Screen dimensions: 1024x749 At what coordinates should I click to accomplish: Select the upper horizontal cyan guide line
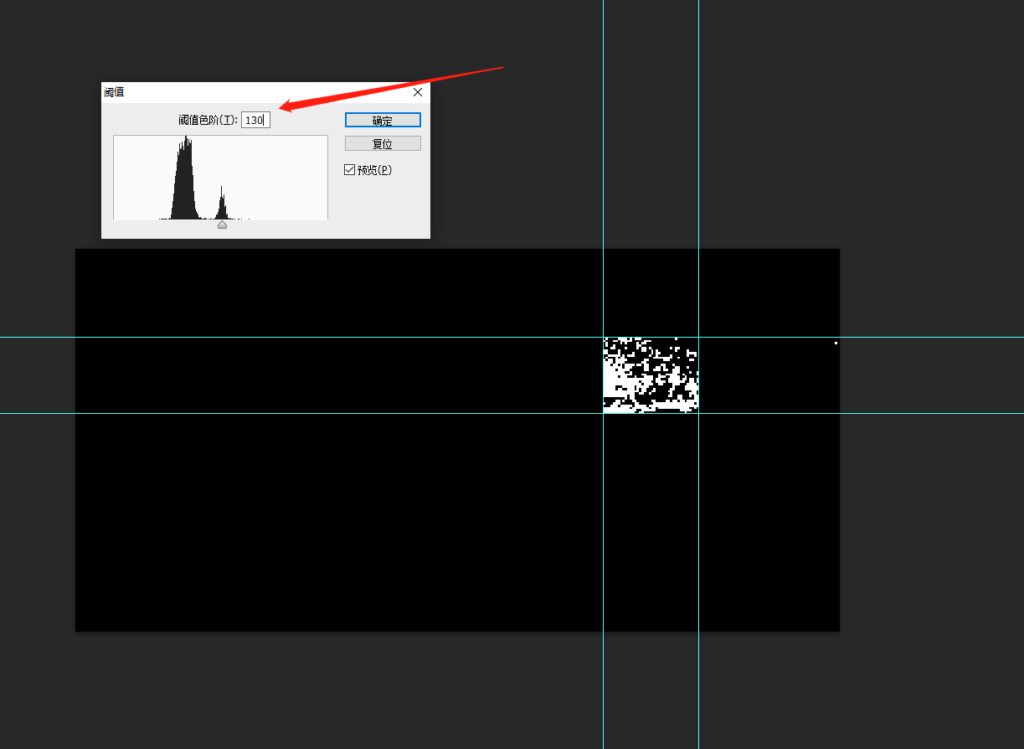300,337
